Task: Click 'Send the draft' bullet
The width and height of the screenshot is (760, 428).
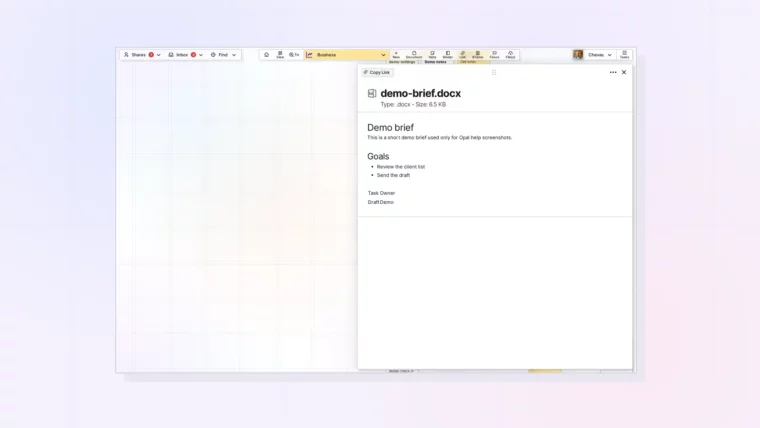Action: [x=393, y=175]
